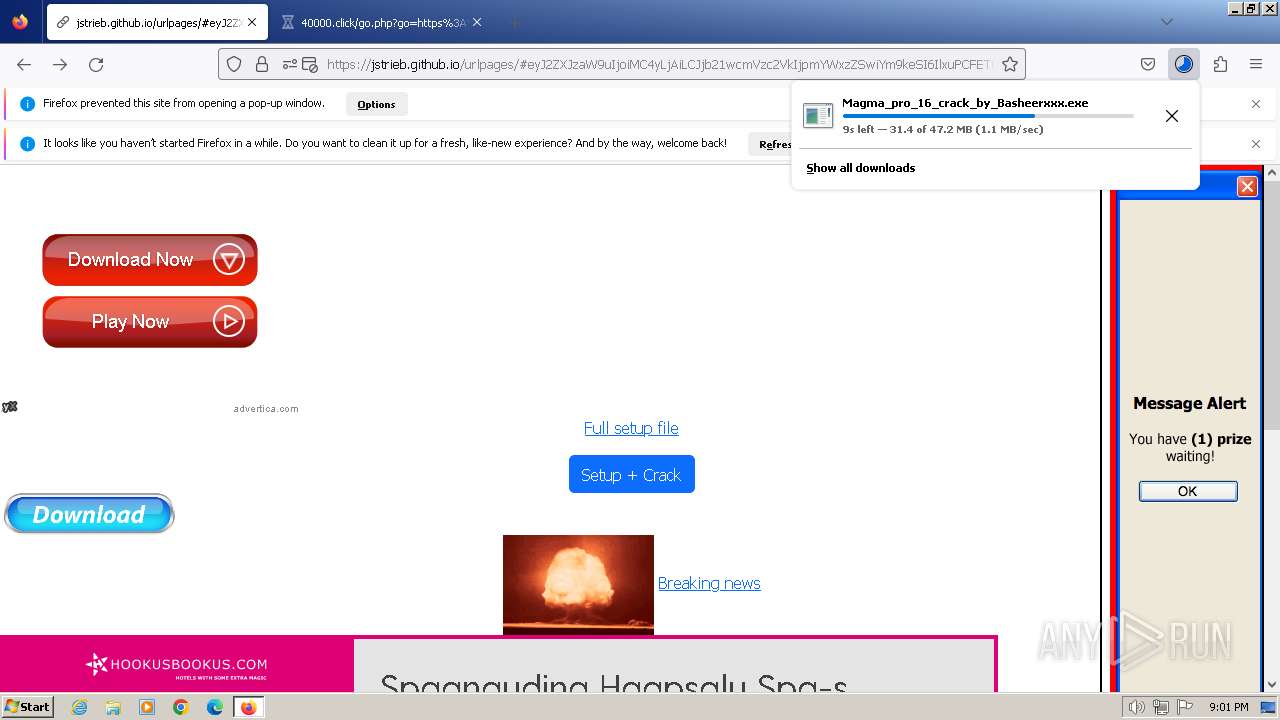Viewport: 1280px width, 720px height.
Task: Close the 40000.click tab
Action: 477,22
